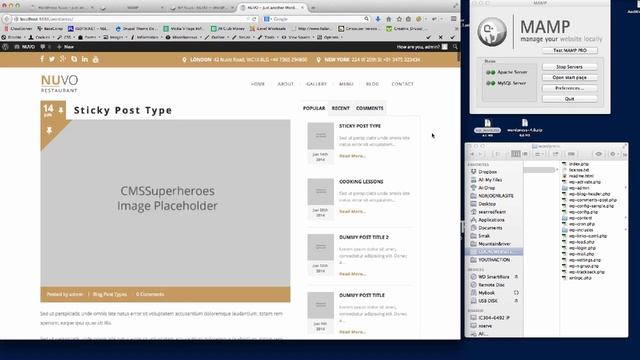Viewport: 640px width, 360px height.
Task: Switch to the Comments tab
Action: click(x=370, y=108)
